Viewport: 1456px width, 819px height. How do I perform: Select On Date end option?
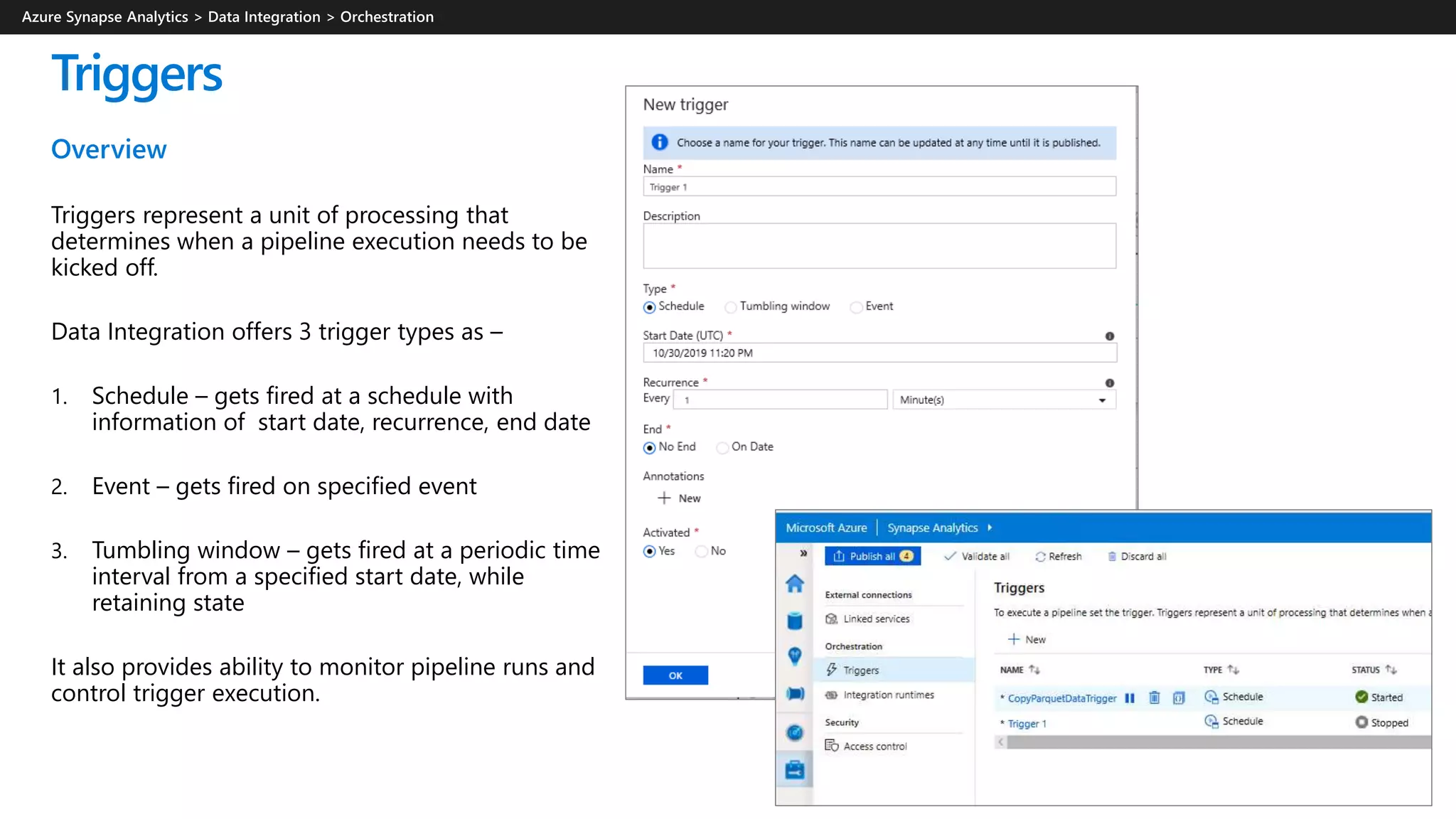[722, 448]
